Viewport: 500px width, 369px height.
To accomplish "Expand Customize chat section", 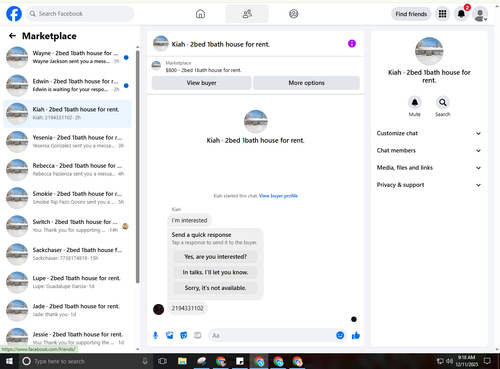I will [429, 133].
